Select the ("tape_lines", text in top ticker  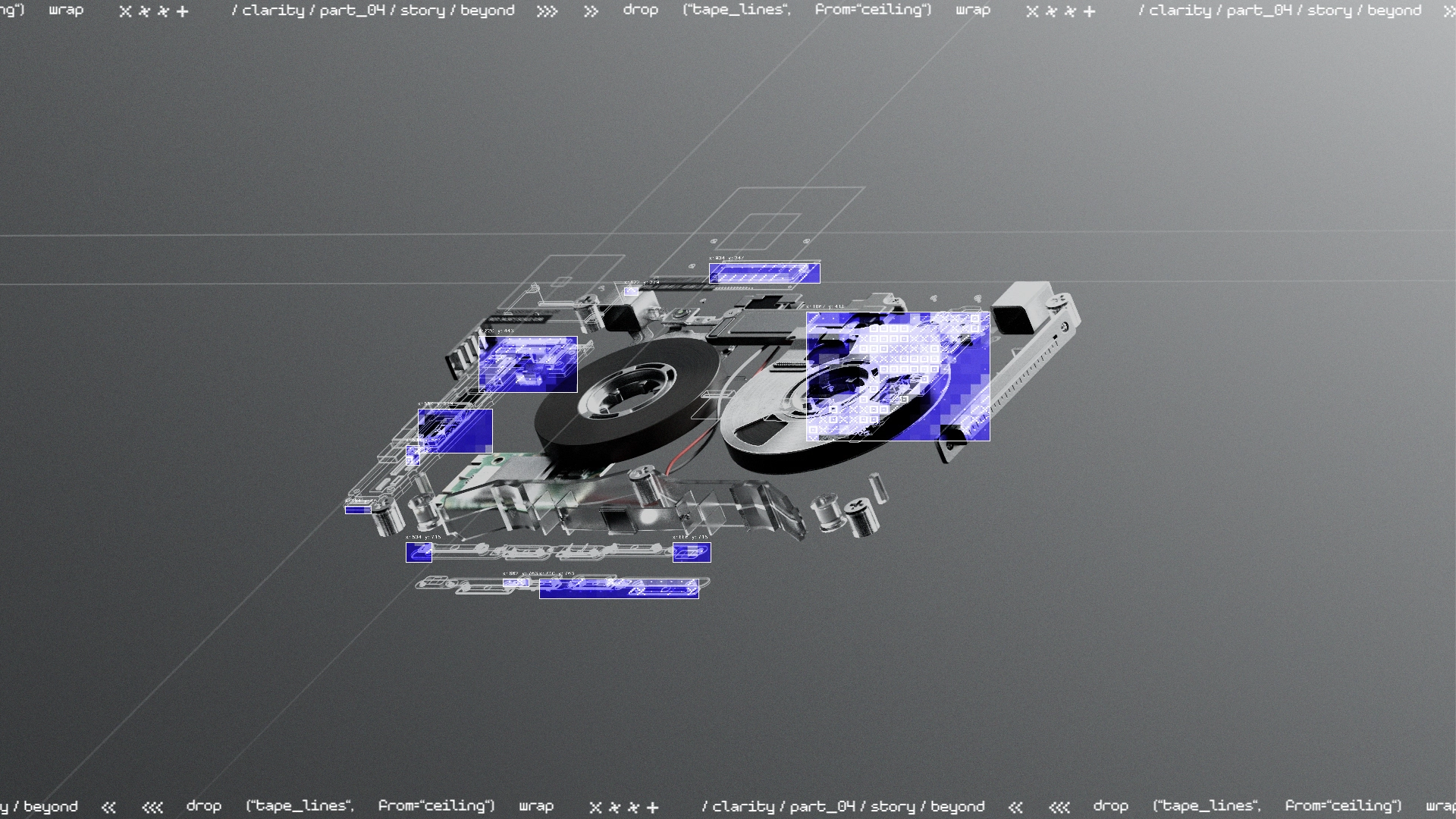coord(736,11)
